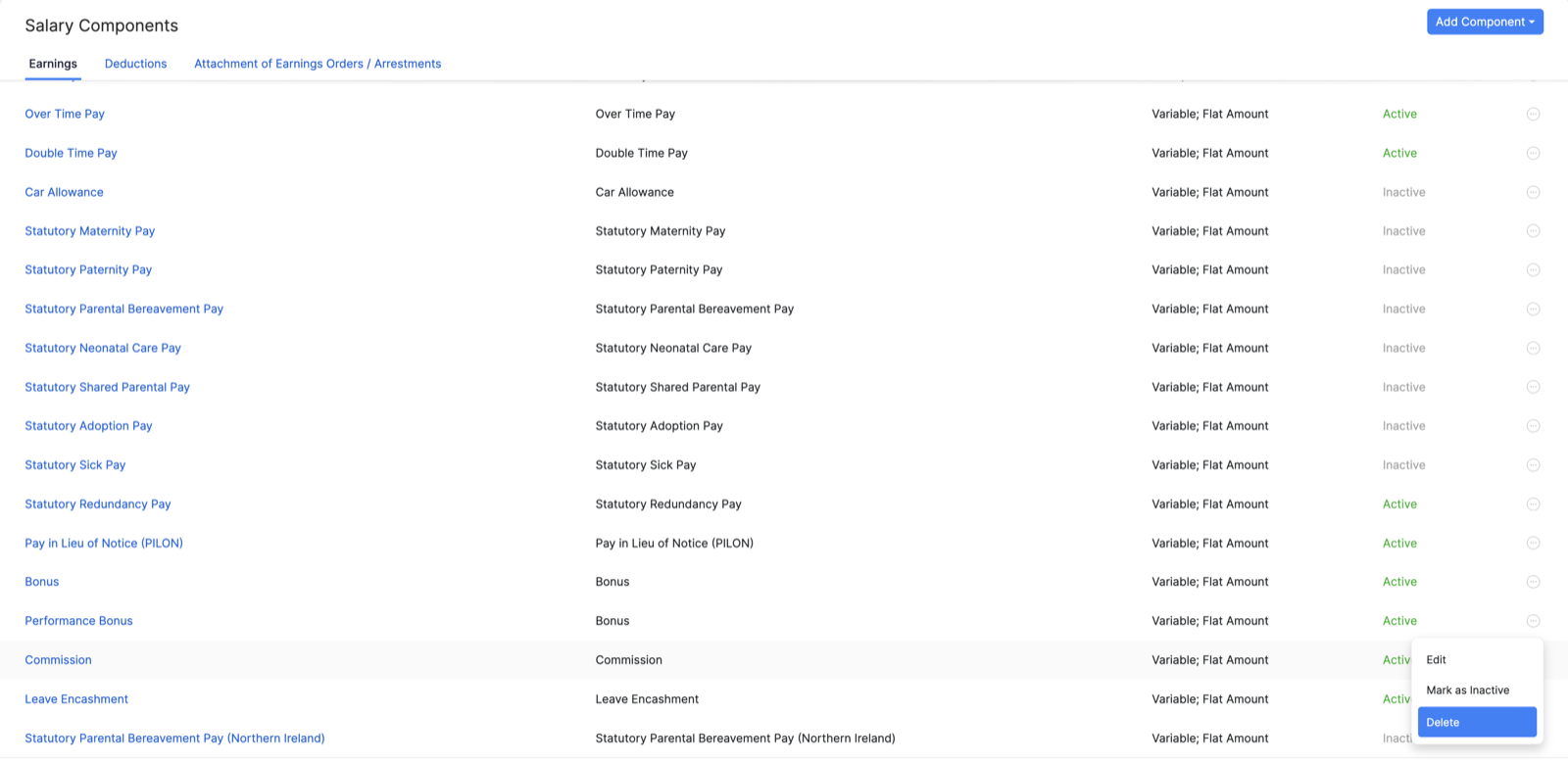Image resolution: width=1568 pixels, height=764 pixels.
Task: Show more actions for Car Allowance
Action: pyautogui.click(x=1533, y=192)
